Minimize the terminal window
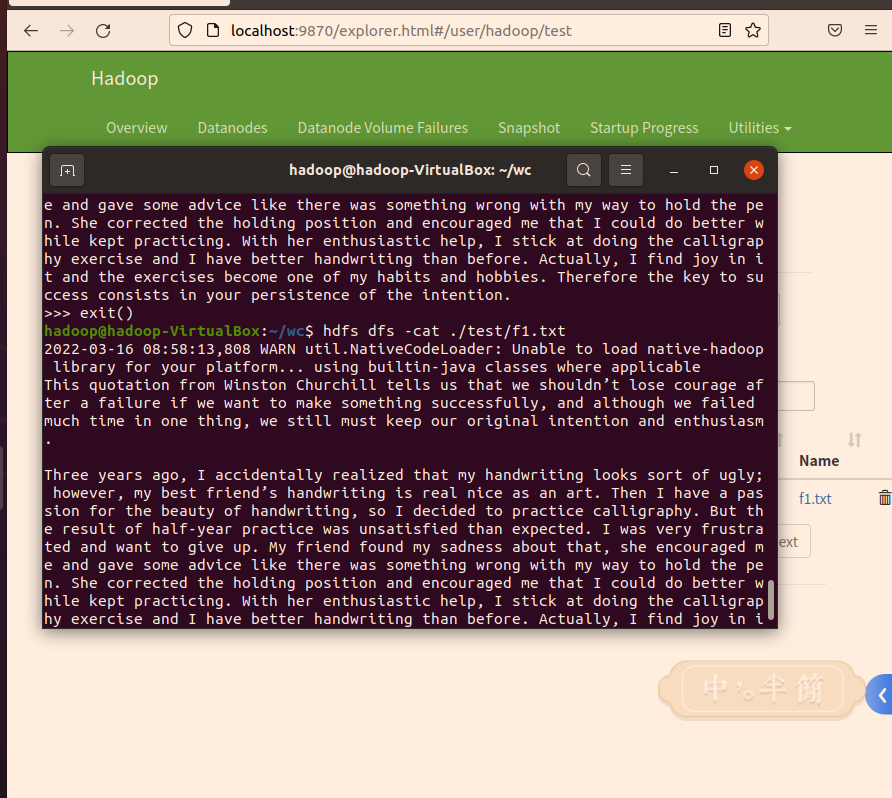 pos(674,170)
